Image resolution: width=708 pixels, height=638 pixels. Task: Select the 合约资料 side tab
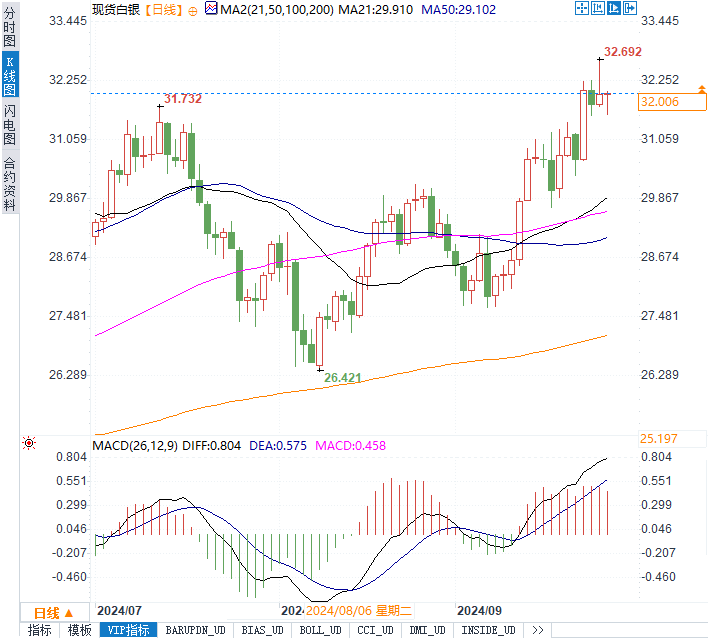[10, 183]
